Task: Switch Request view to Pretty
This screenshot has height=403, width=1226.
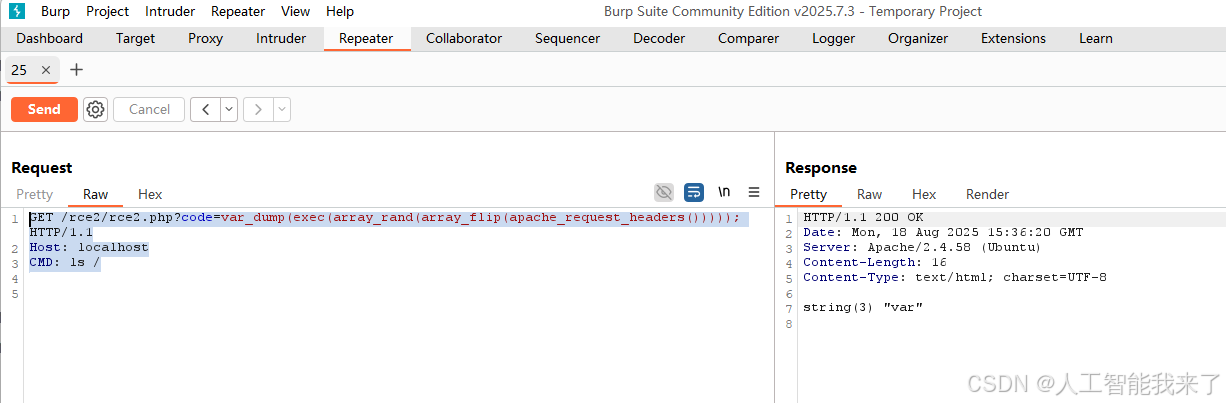Action: [x=35, y=194]
